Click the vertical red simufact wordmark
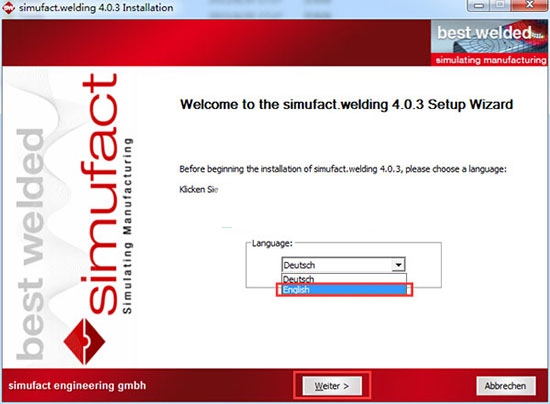 99,194
